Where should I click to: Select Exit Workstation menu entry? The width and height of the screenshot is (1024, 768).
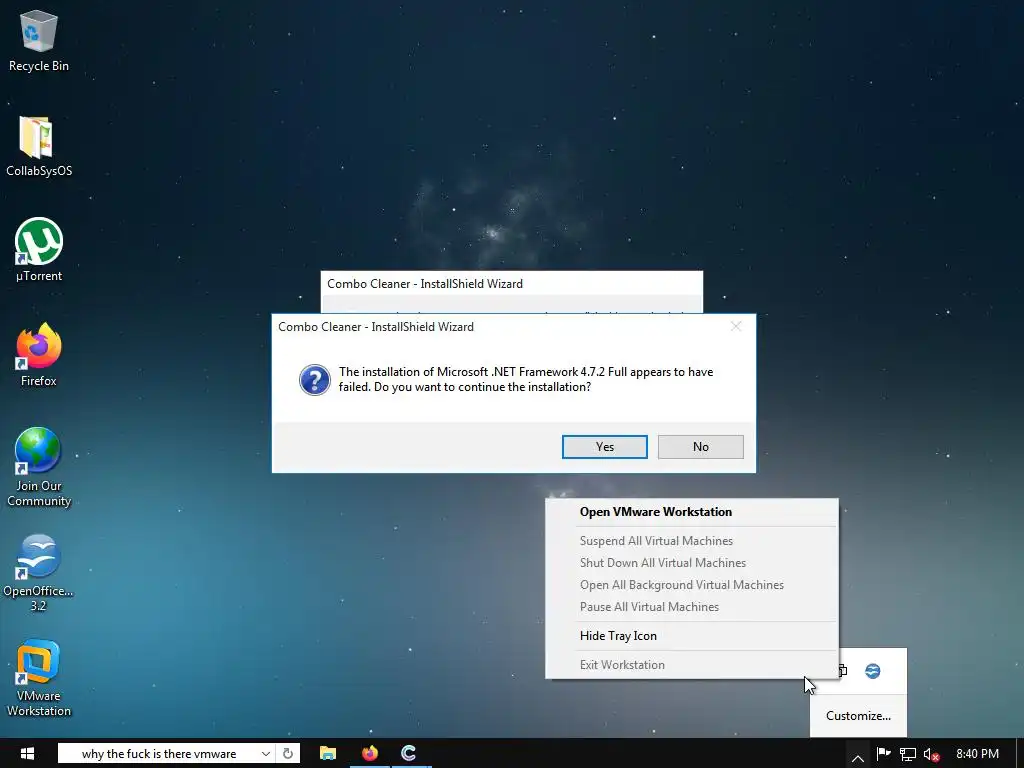click(692, 665)
